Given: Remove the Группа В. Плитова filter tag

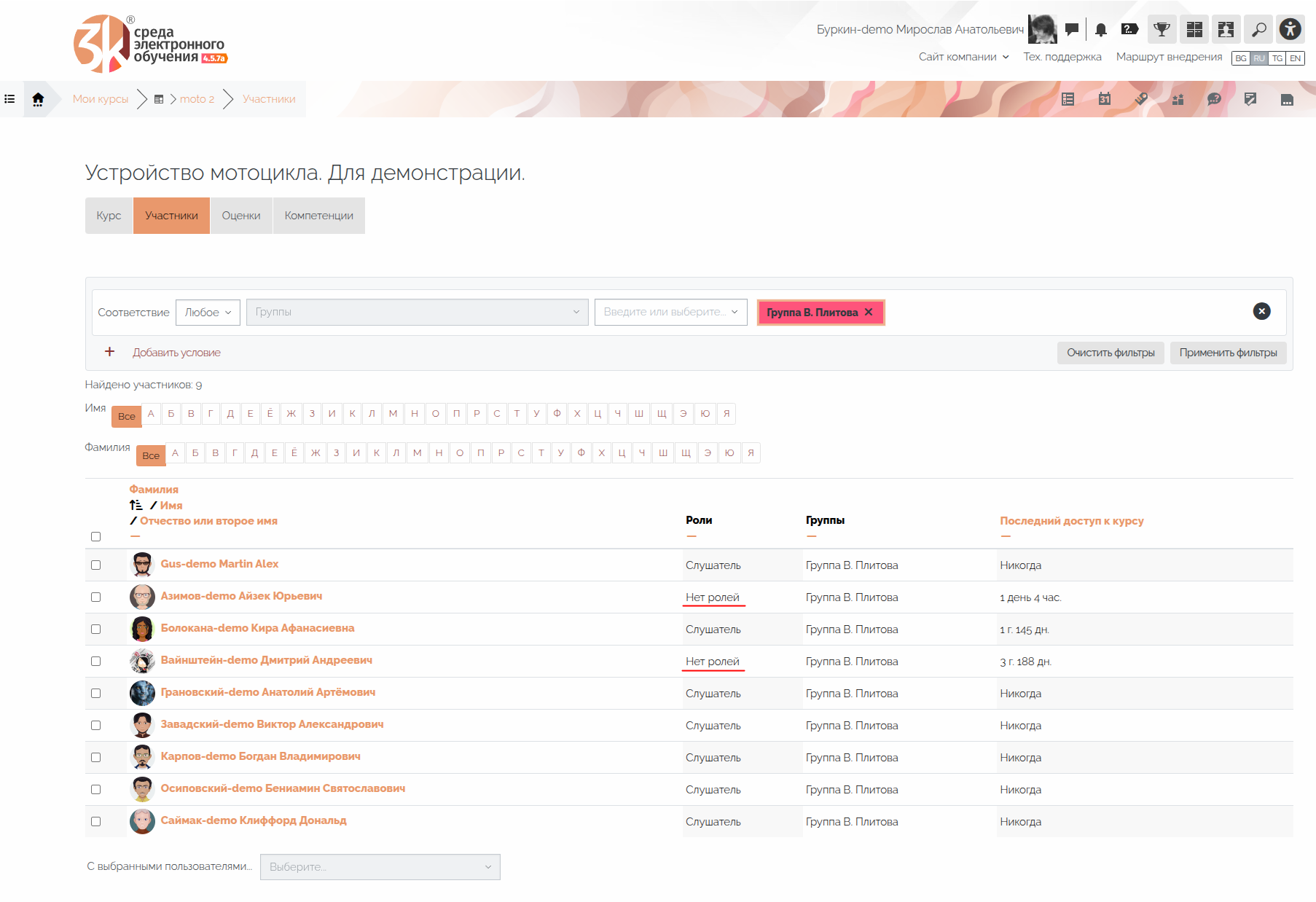Looking at the screenshot, I should (869, 312).
